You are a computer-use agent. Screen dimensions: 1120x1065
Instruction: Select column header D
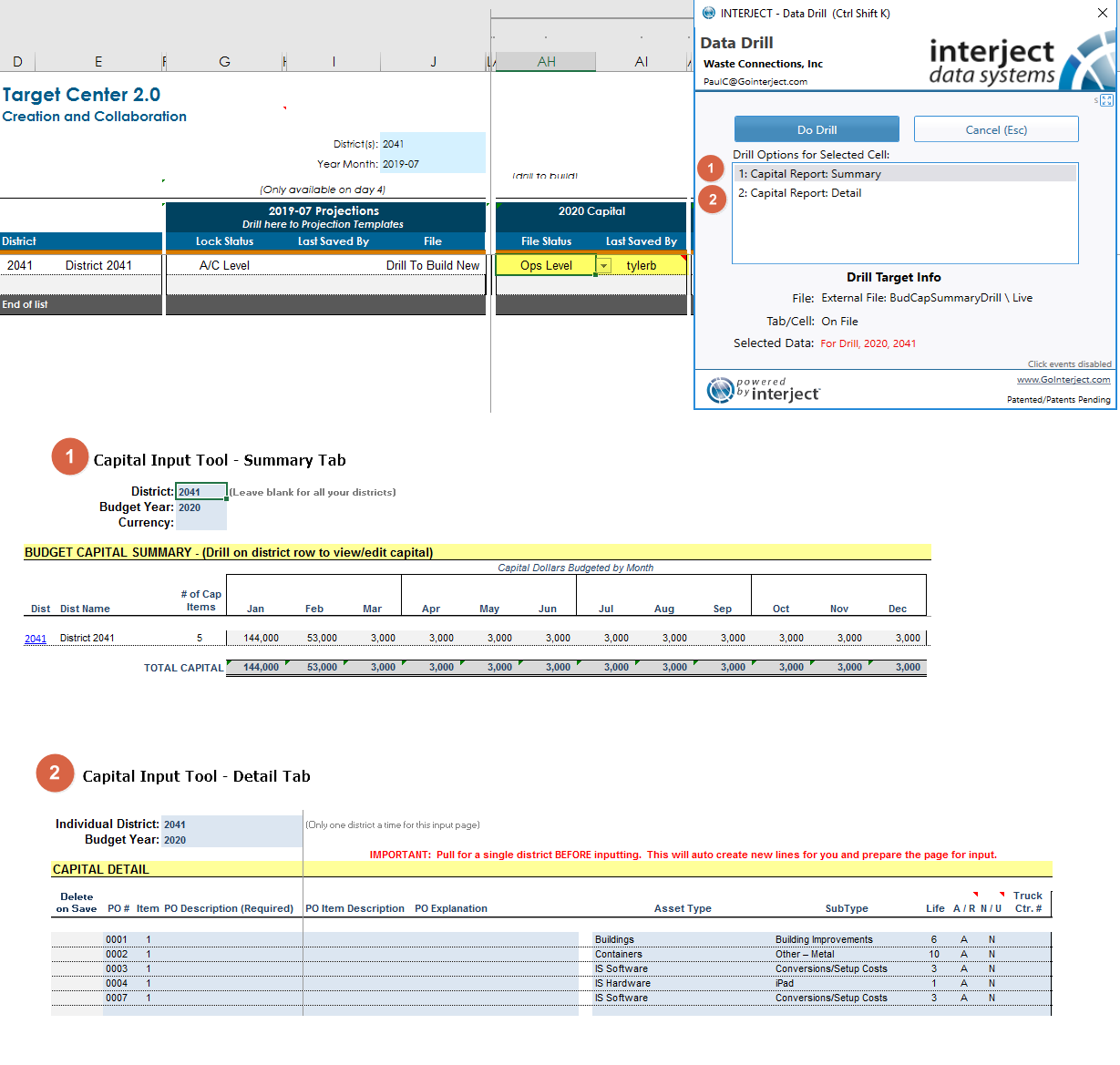tap(17, 62)
